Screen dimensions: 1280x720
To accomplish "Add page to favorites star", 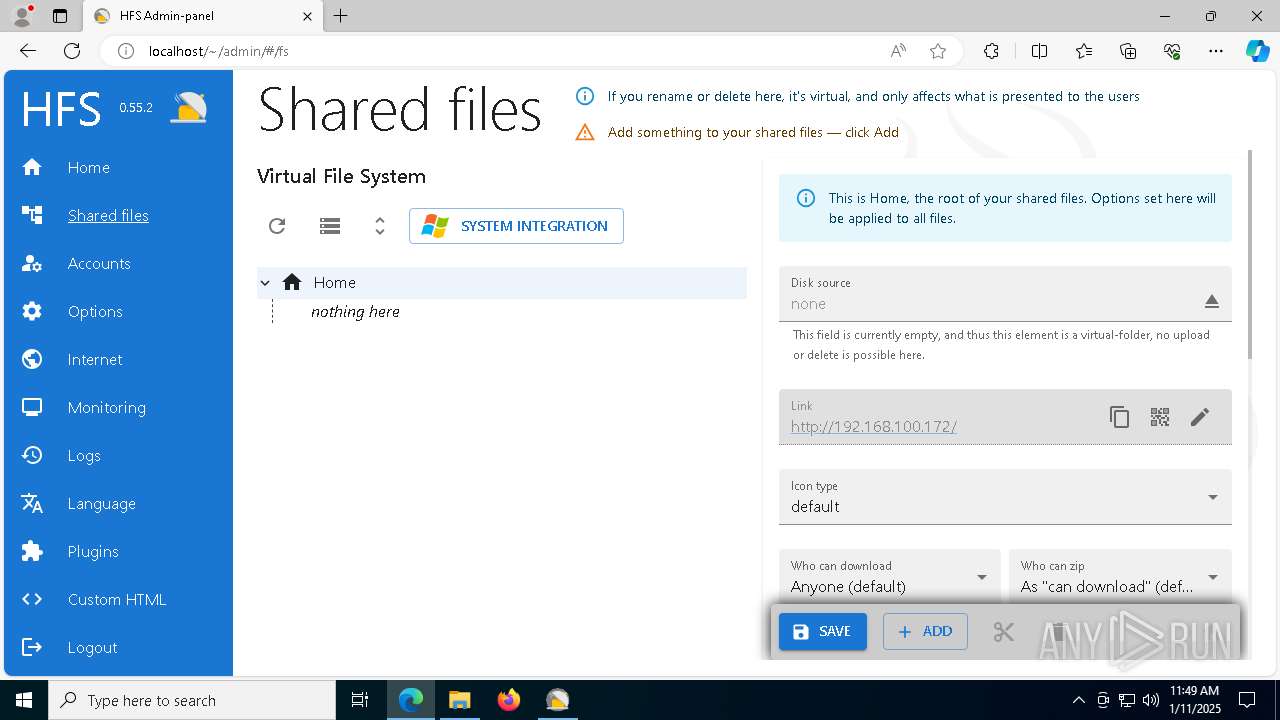I will pos(938,51).
